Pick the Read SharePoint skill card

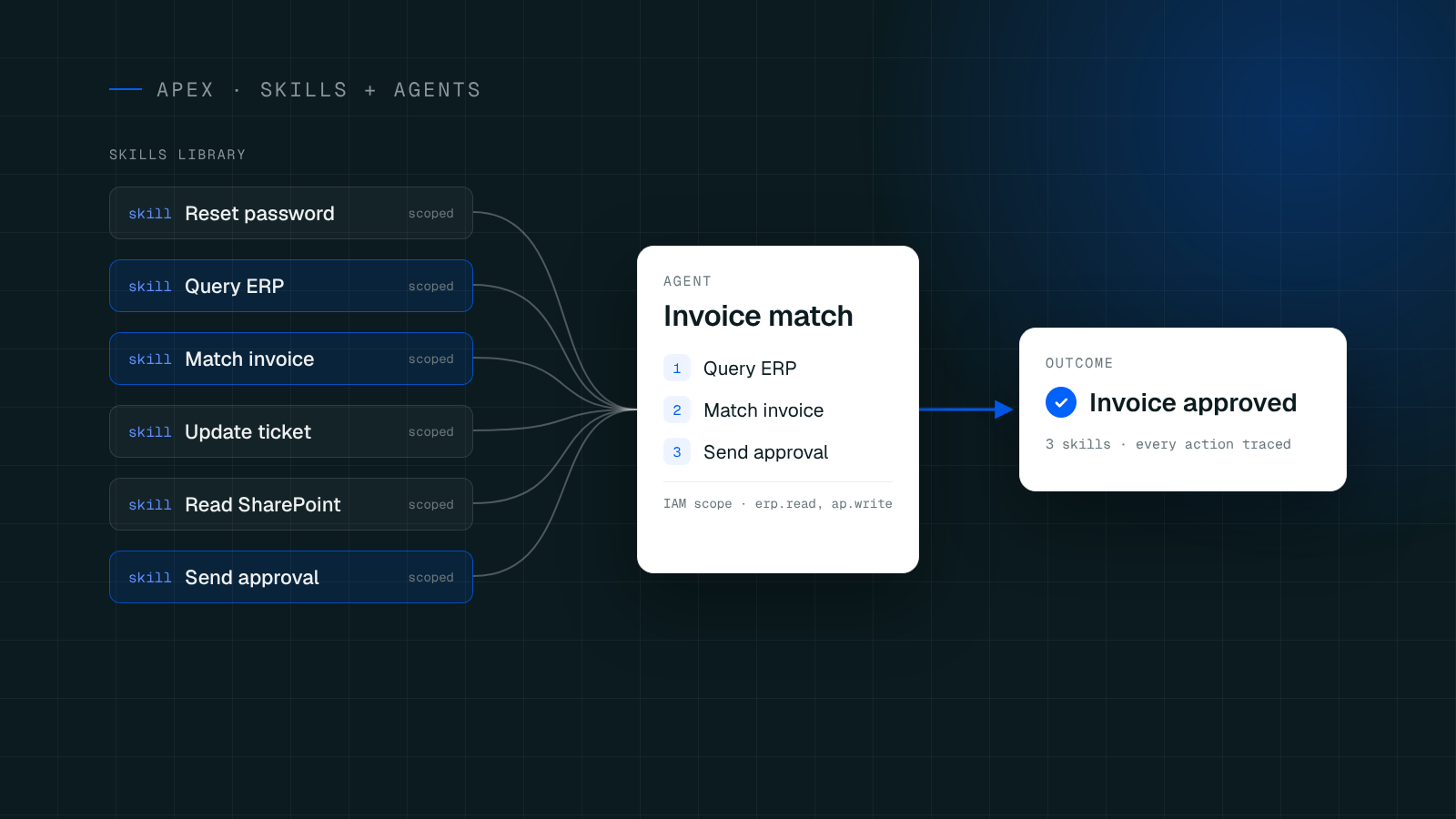coord(291,504)
